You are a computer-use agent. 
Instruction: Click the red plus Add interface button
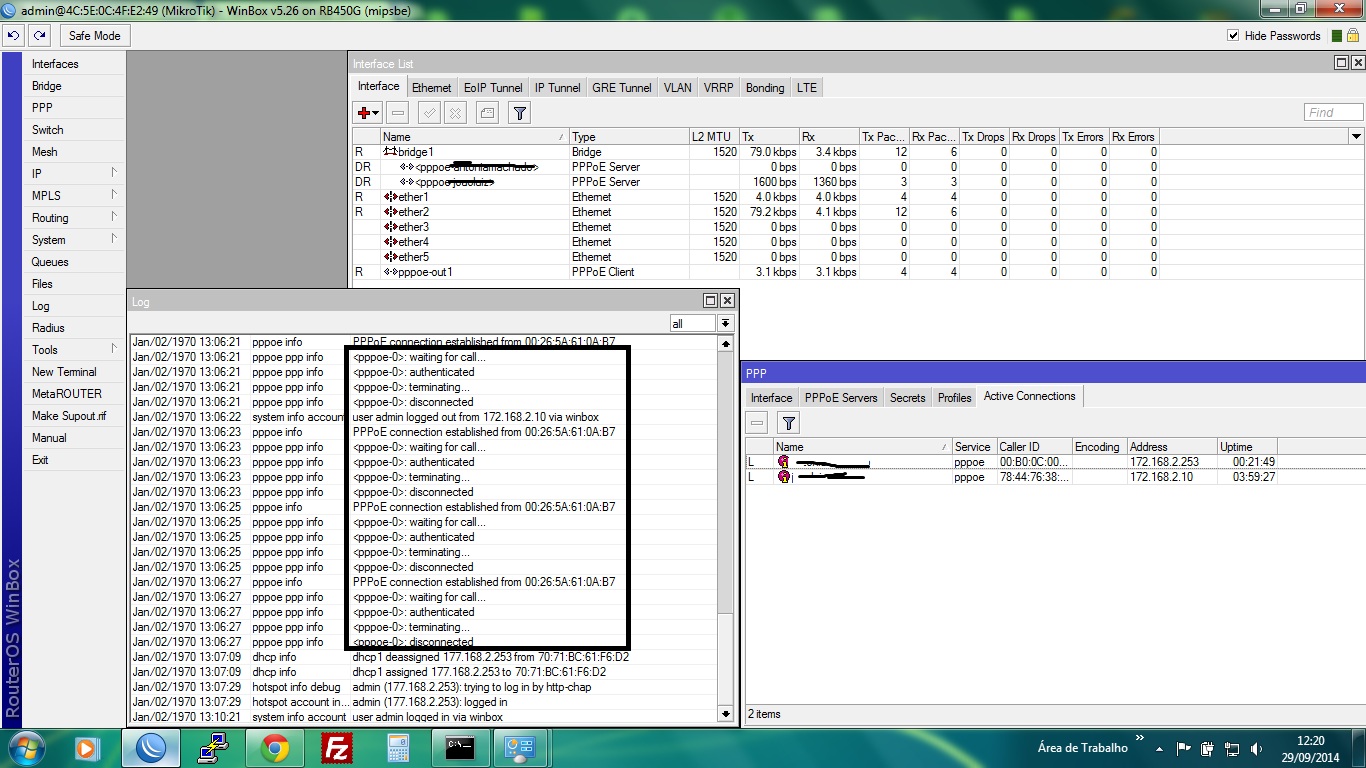click(366, 113)
